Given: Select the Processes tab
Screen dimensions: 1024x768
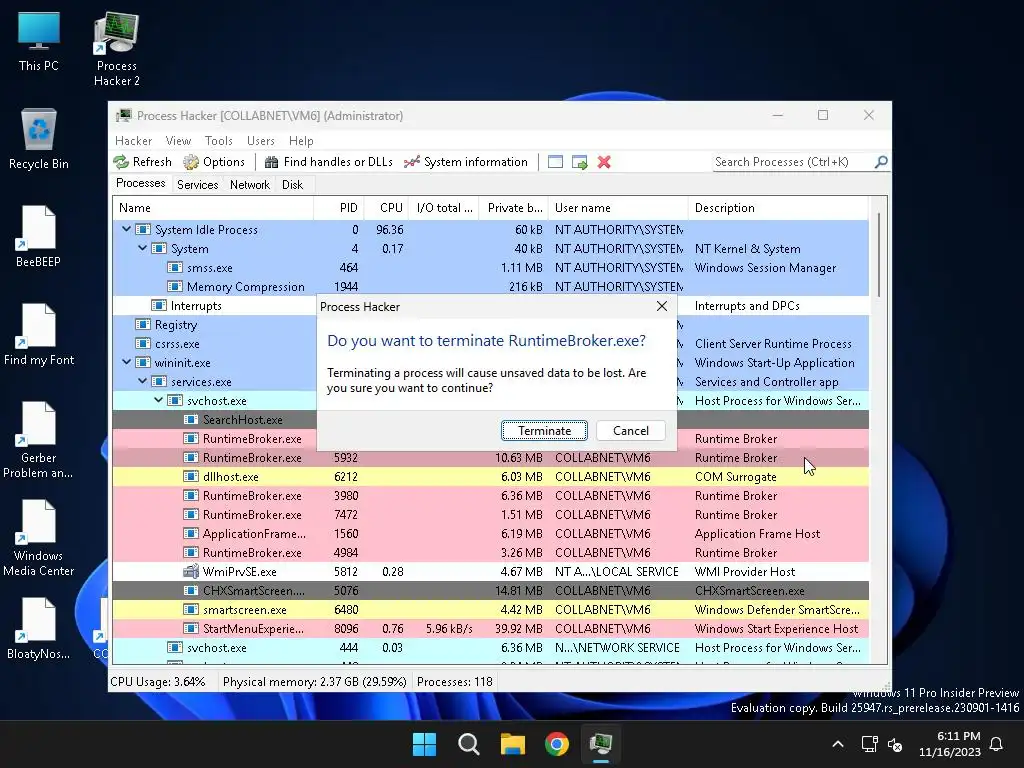Looking at the screenshot, I should pos(140,183).
